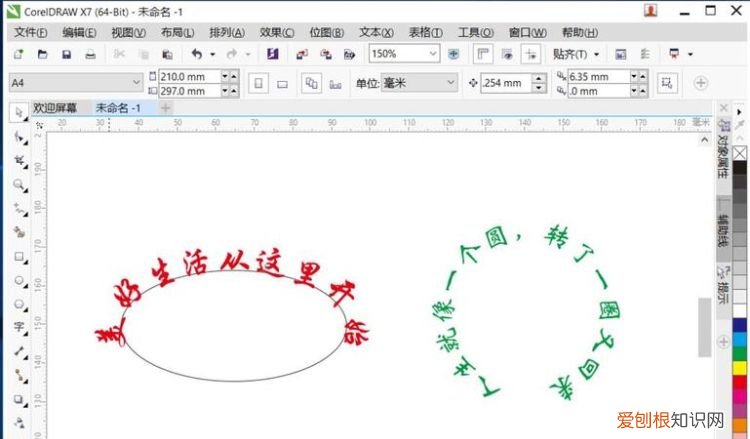Select the Polygon tool
Screen dimensions: 750x439
20,304
